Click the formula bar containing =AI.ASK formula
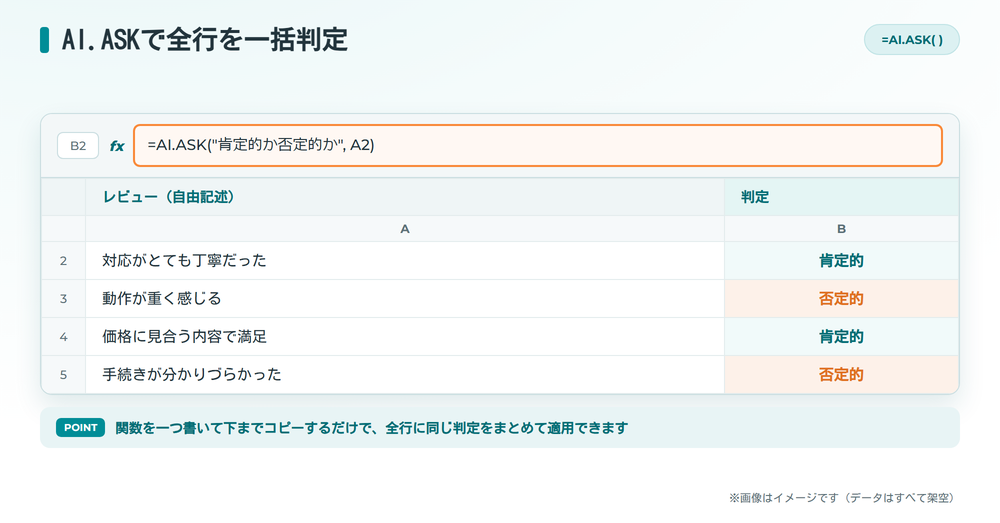The height and width of the screenshot is (523, 1000). [x=538, y=145]
